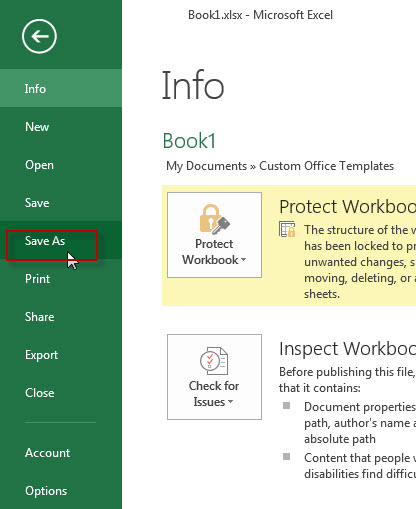Open the Account page

tap(61, 453)
